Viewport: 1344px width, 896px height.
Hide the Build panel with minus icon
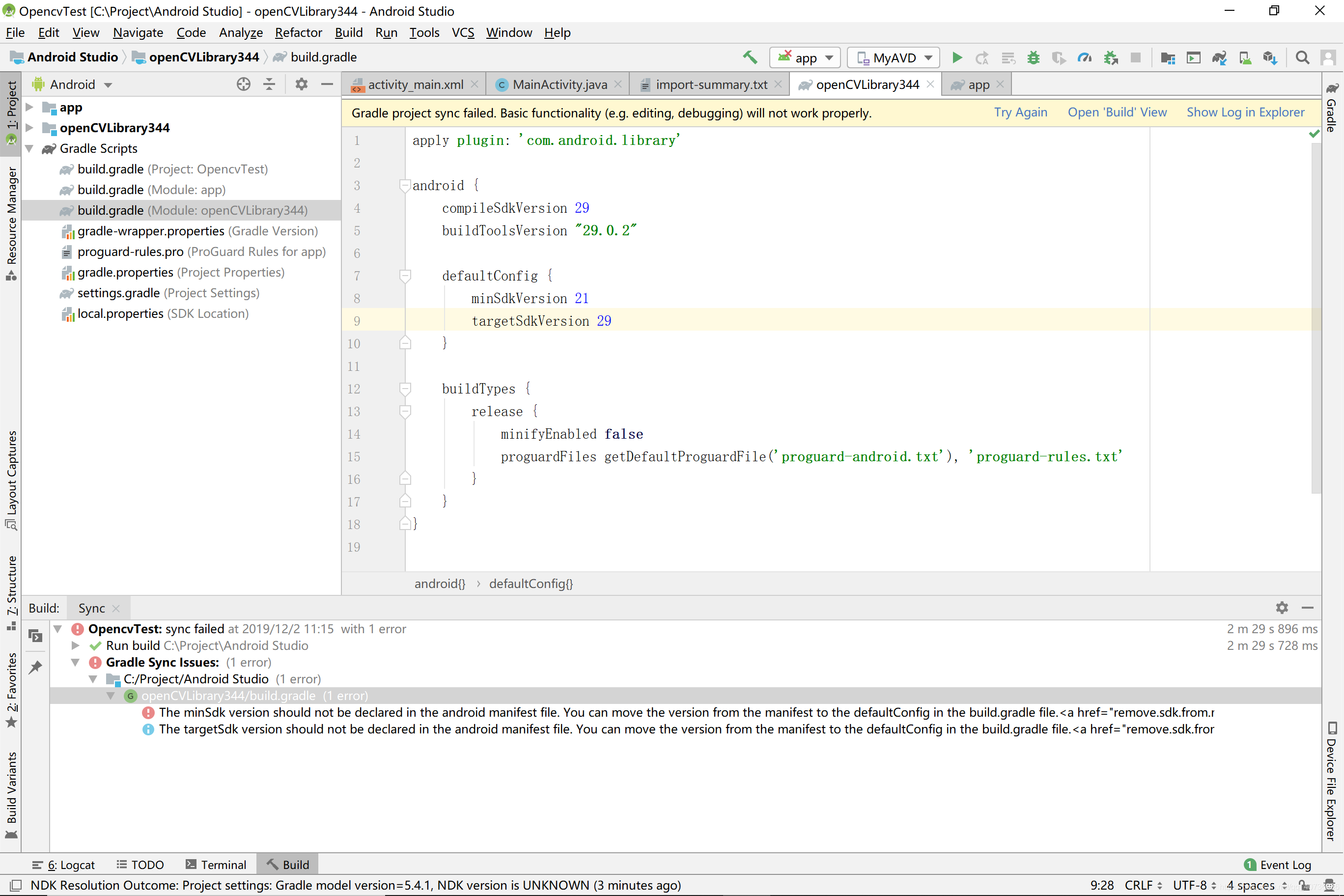coord(1308,608)
